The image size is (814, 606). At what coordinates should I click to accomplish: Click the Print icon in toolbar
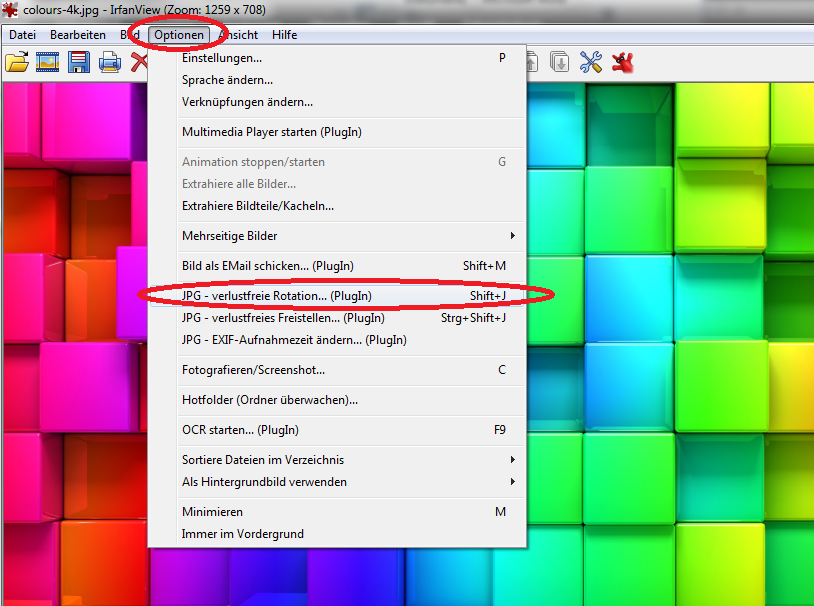110,62
